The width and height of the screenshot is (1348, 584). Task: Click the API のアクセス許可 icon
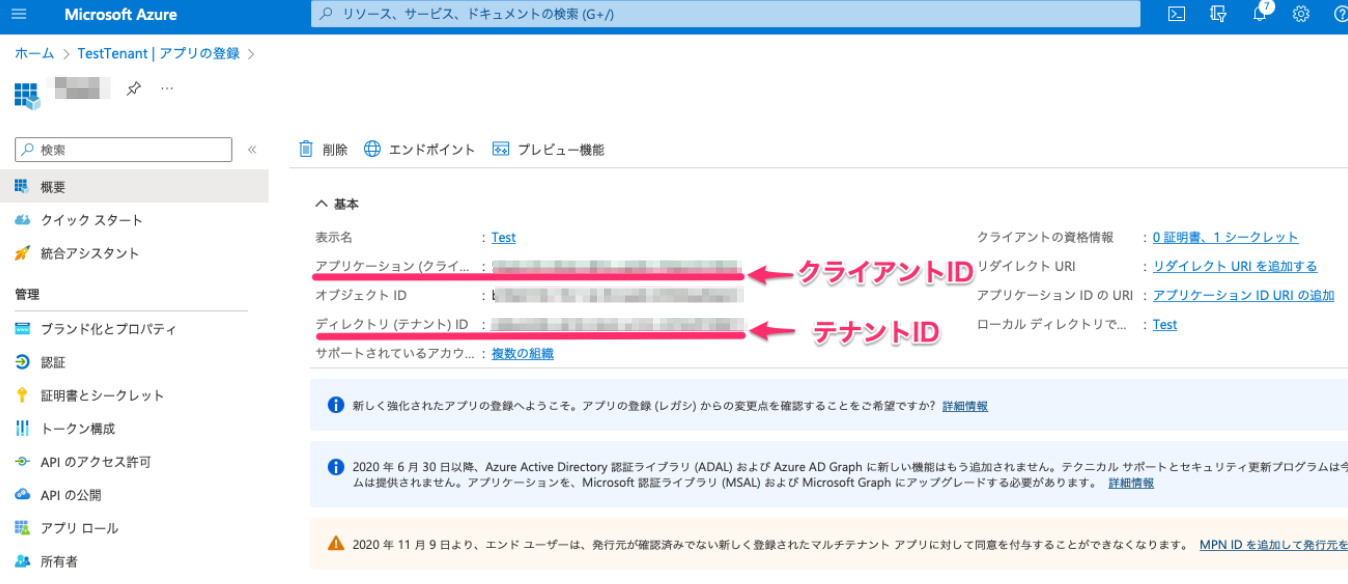pyautogui.click(x=22, y=461)
